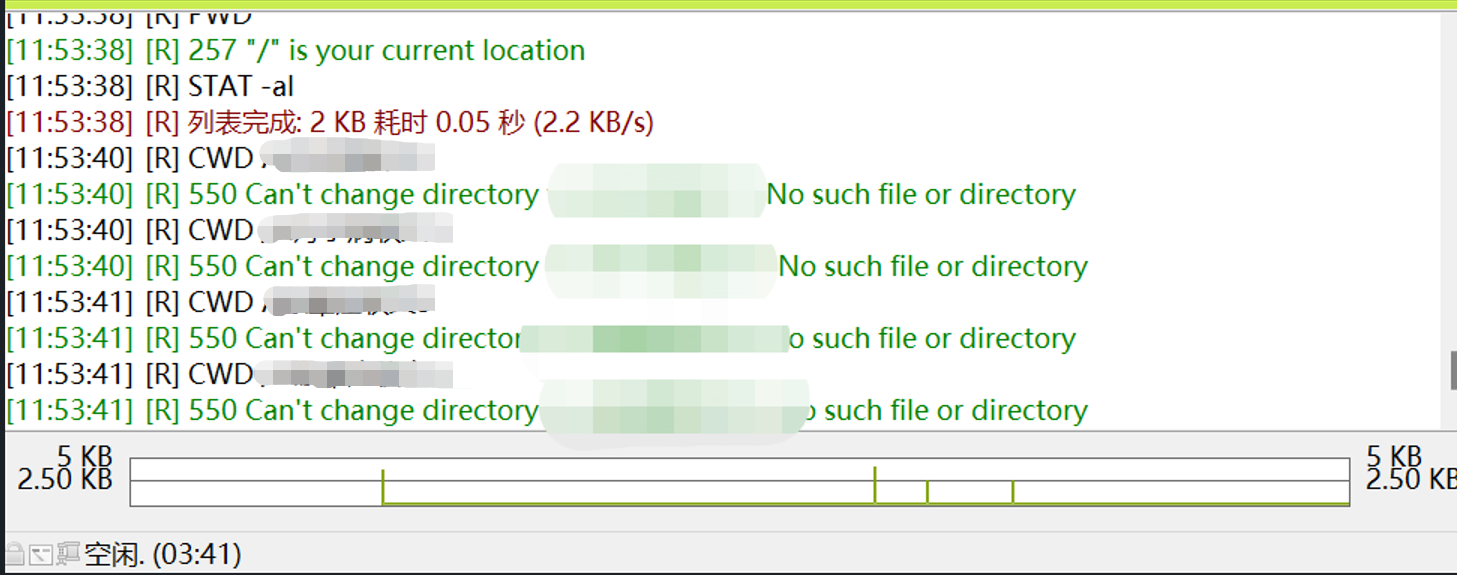Click the left 2.50 KB scale label
This screenshot has width=1457, height=575.
[65, 480]
